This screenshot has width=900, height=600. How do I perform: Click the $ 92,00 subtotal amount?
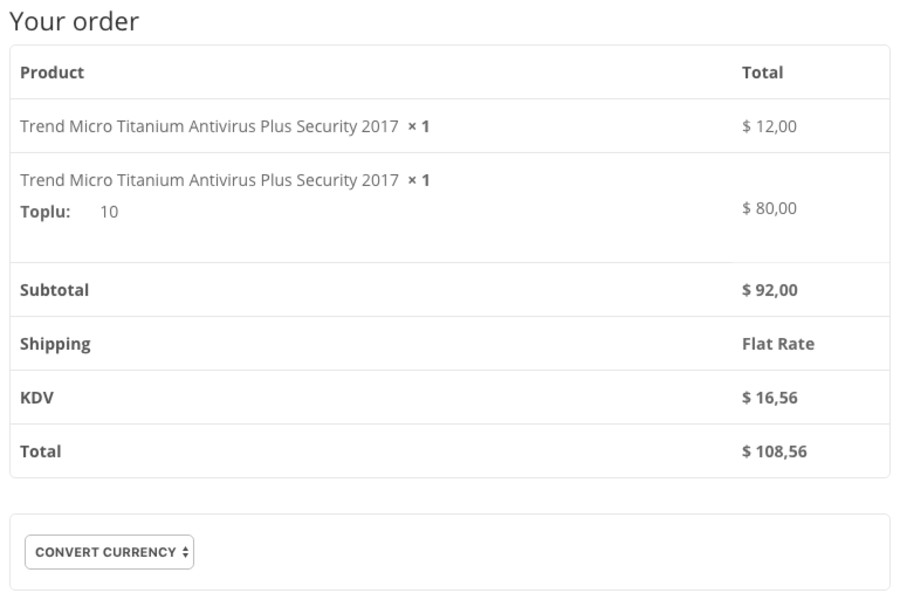[769, 290]
